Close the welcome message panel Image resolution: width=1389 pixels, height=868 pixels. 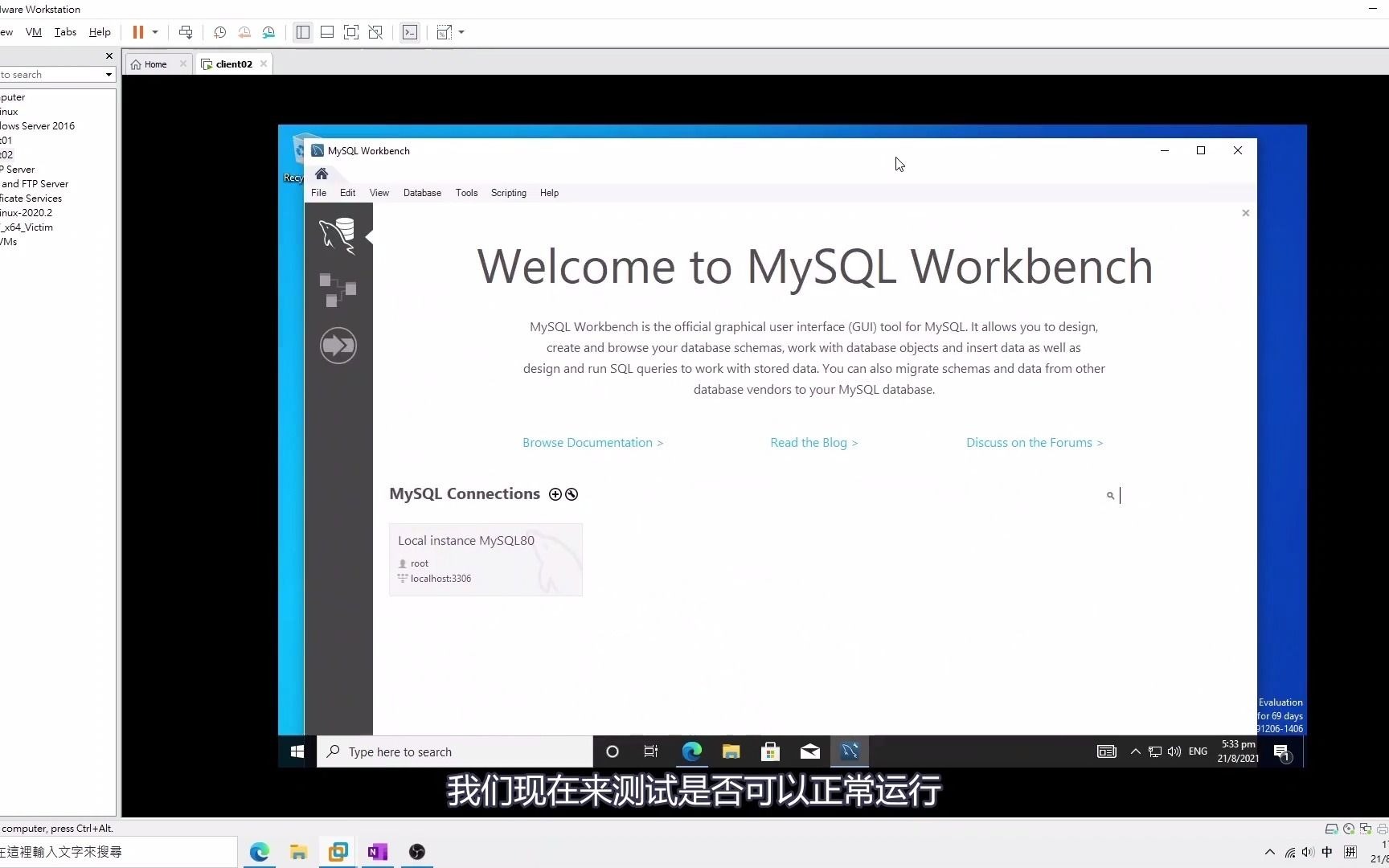click(x=1246, y=213)
